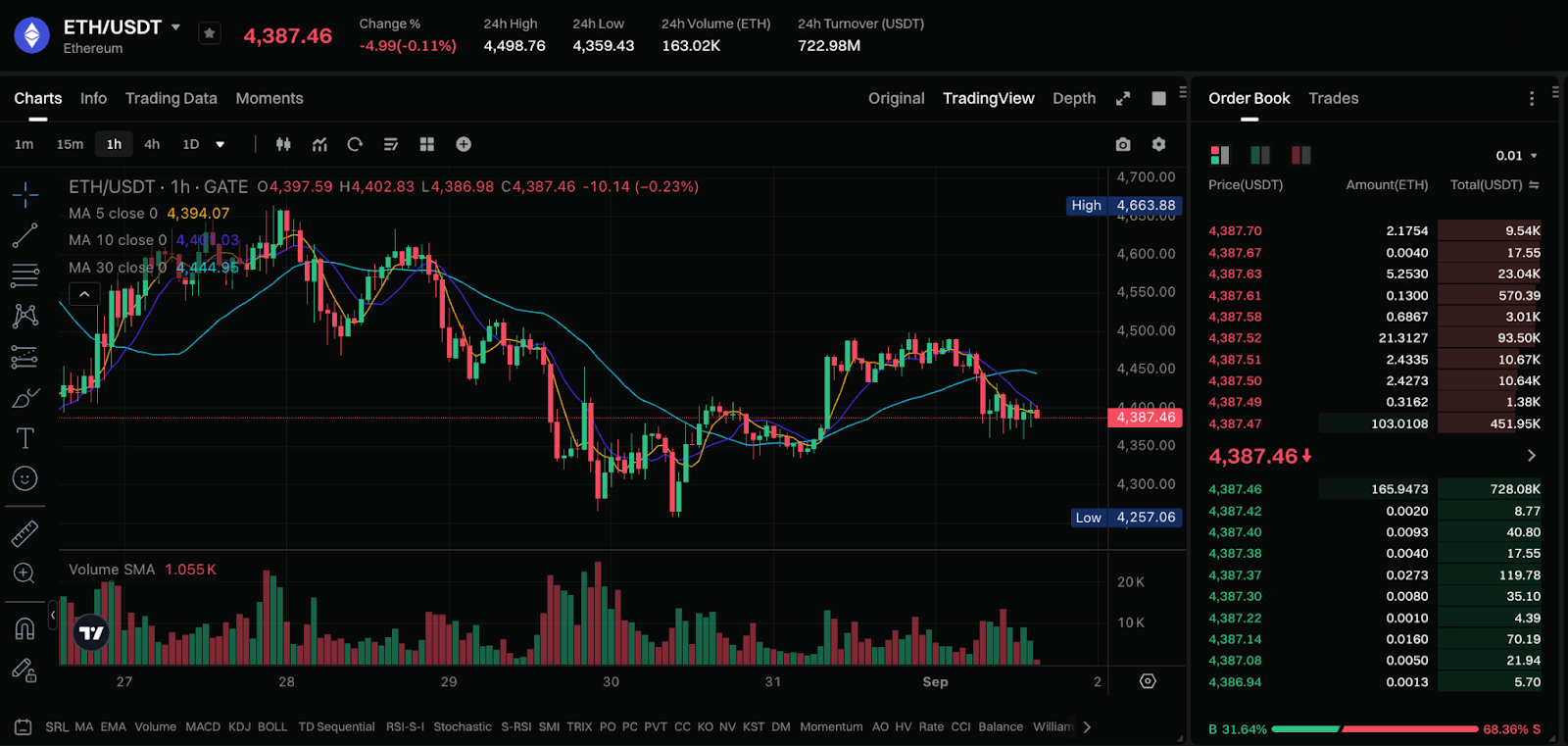
Task: Click the chart refresh icon
Action: pos(355,144)
